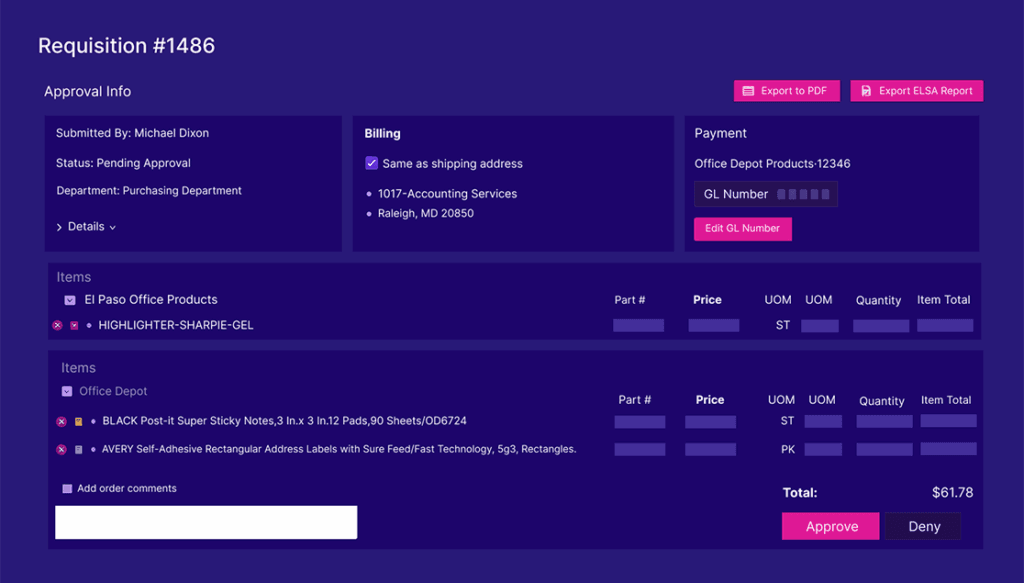Remove the BLACK Post-it Super Sticky Notes item
The width and height of the screenshot is (1024, 583).
coord(61,422)
